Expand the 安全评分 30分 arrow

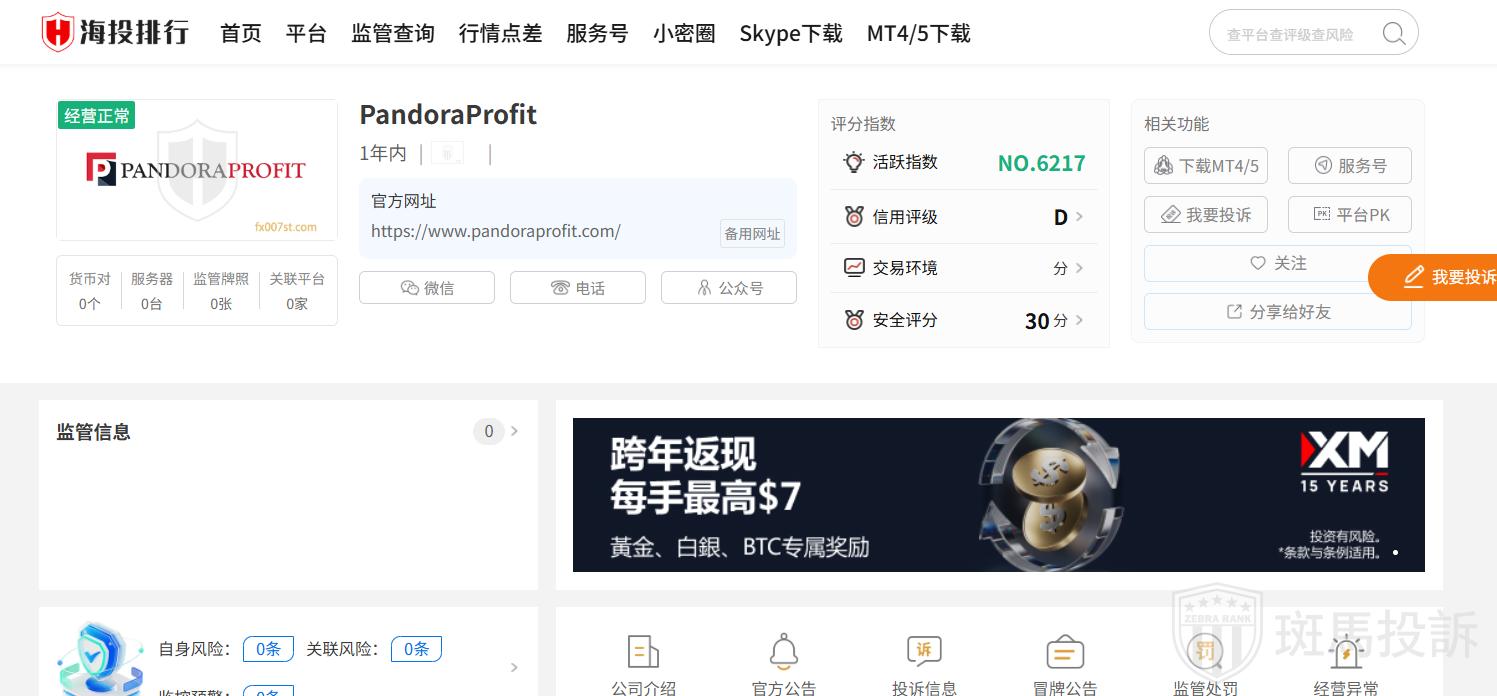point(1079,320)
